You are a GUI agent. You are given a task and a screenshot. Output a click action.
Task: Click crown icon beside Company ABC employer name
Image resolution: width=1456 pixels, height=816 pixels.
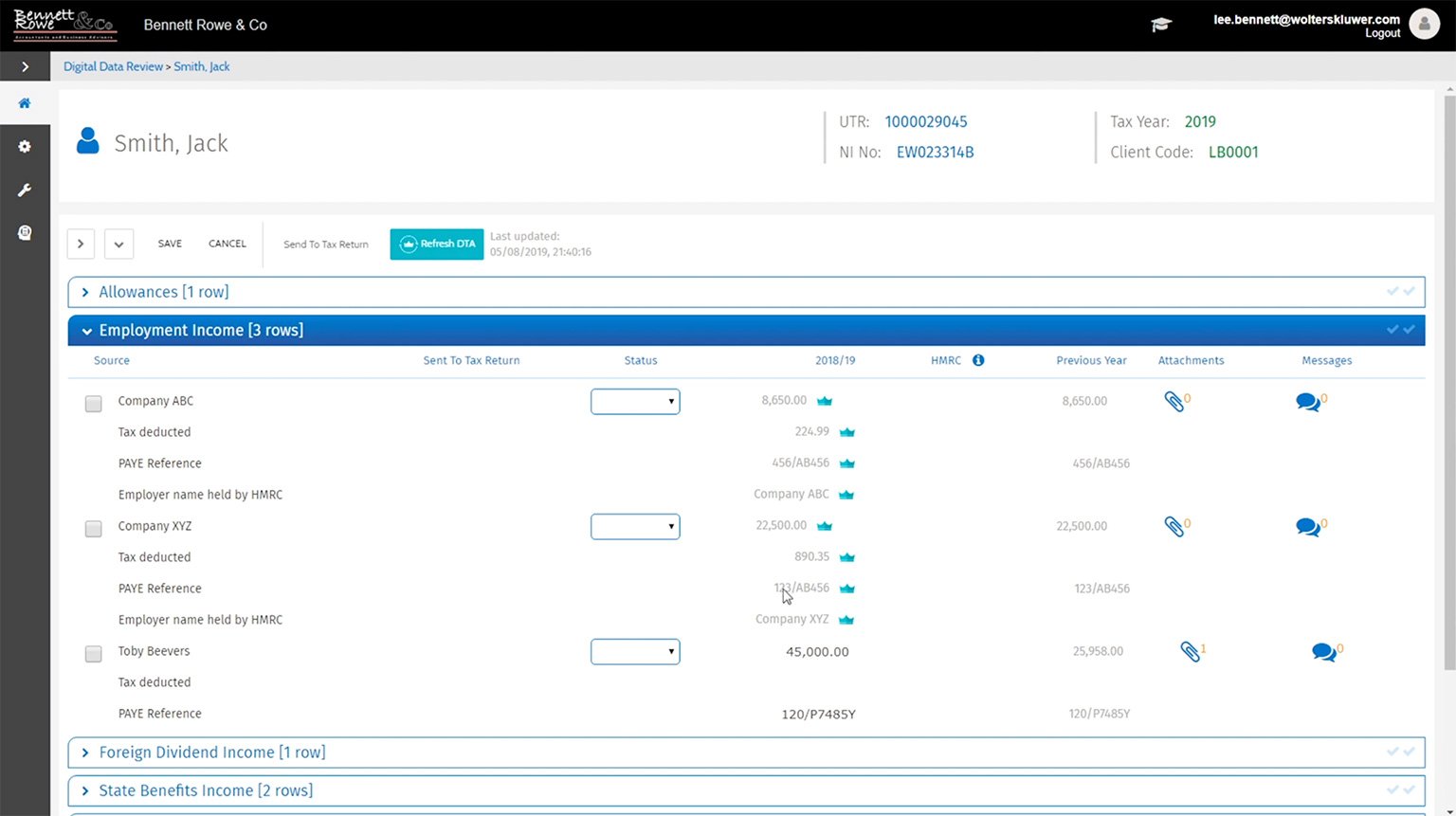(846, 495)
